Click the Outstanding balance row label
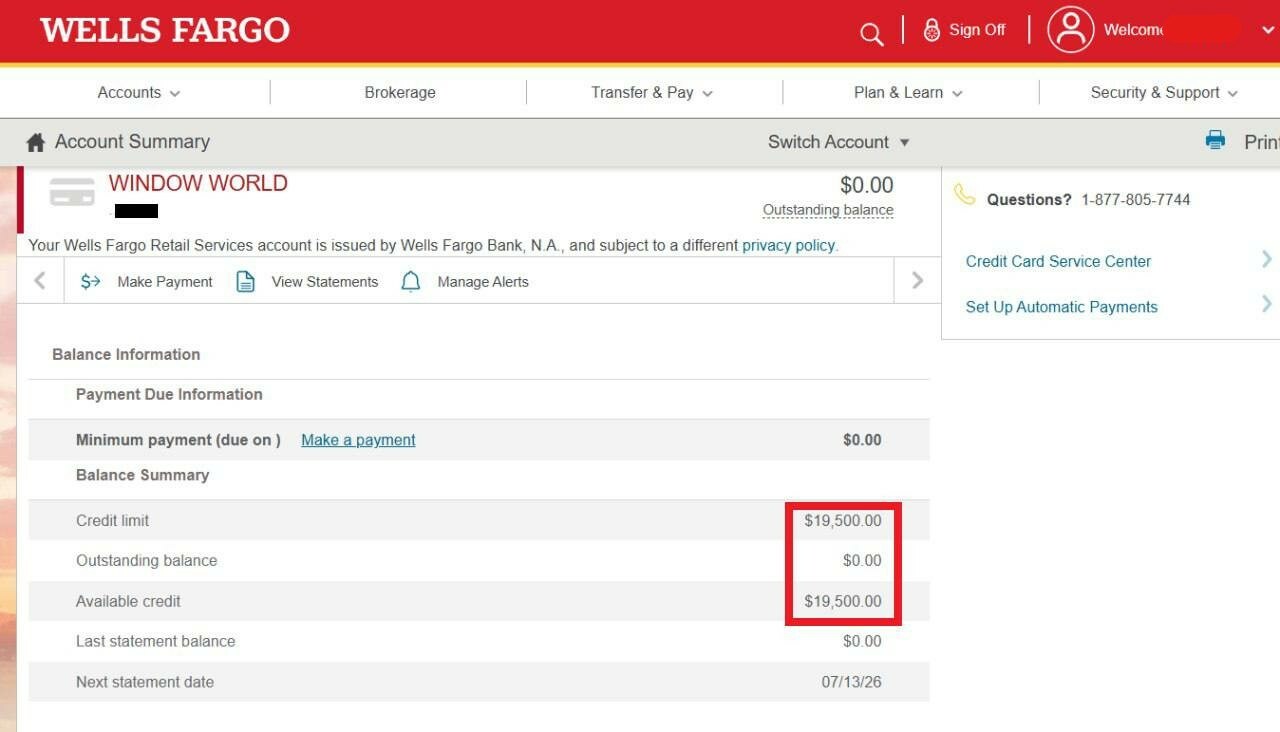 [147, 560]
